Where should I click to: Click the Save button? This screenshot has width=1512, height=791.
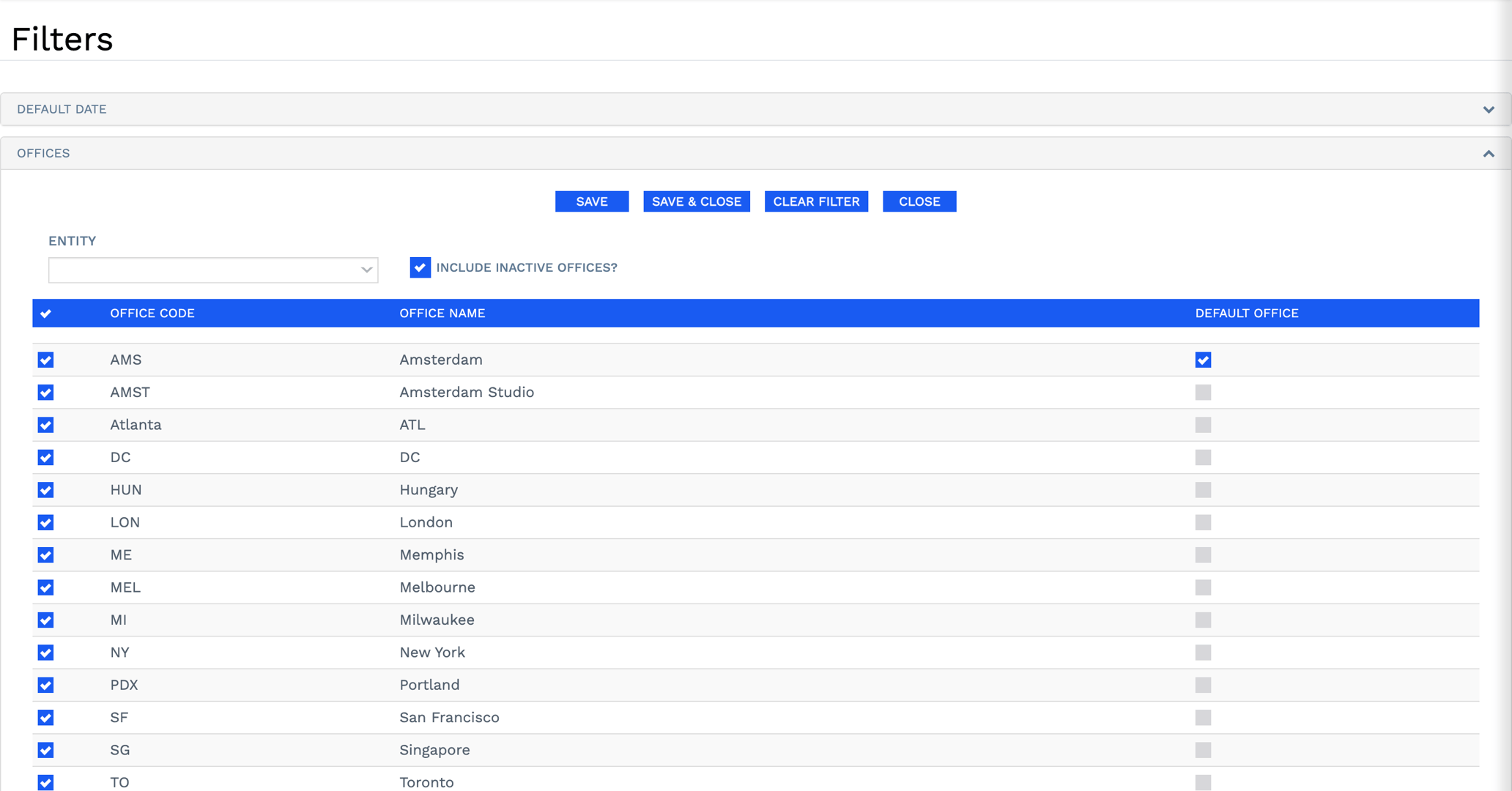[591, 201]
